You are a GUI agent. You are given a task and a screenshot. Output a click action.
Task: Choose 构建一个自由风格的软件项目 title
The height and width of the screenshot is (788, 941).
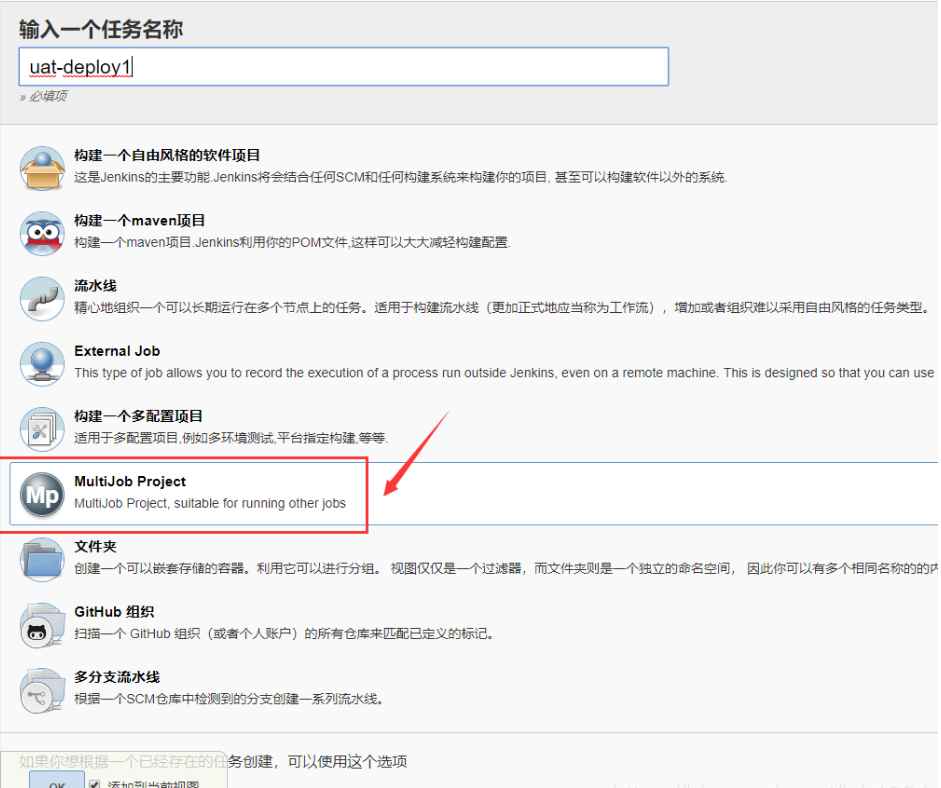click(167, 155)
